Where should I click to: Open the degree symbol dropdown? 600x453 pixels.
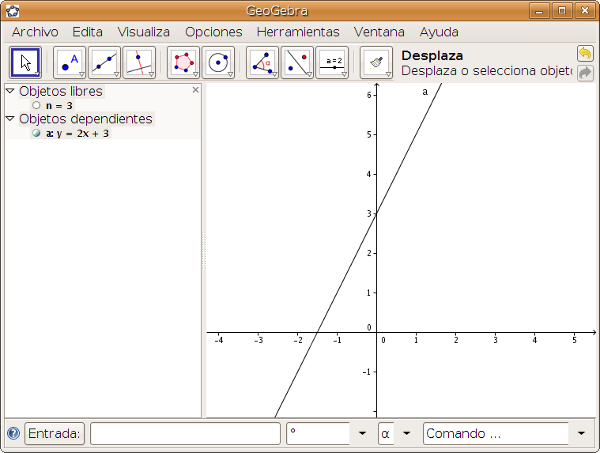click(362, 434)
